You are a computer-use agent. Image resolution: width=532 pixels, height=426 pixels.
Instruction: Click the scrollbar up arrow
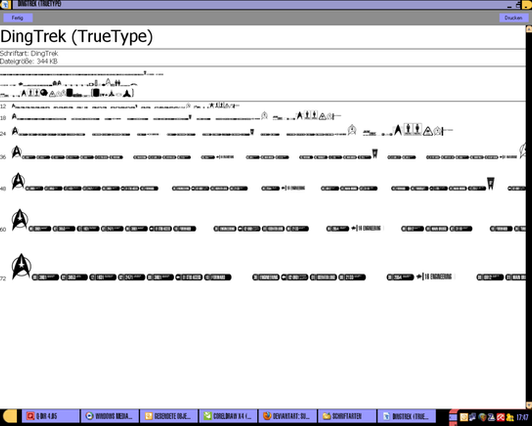(x=529, y=29)
